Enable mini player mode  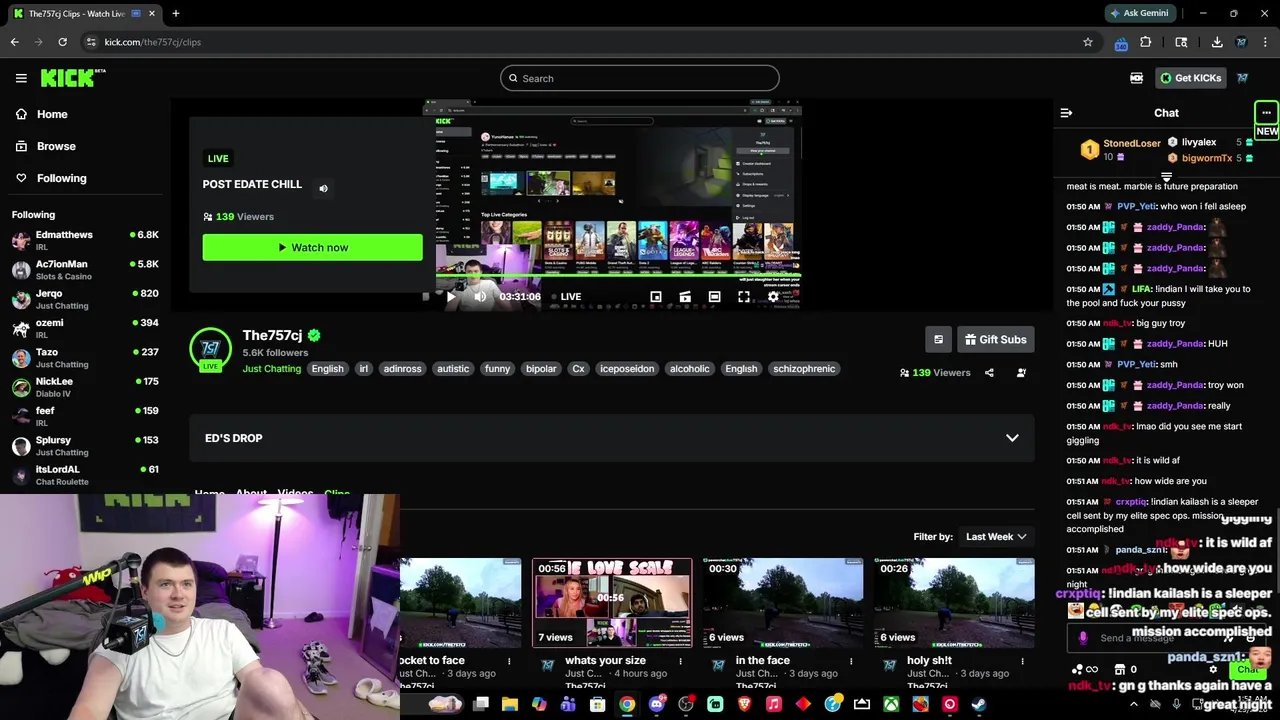tap(656, 297)
